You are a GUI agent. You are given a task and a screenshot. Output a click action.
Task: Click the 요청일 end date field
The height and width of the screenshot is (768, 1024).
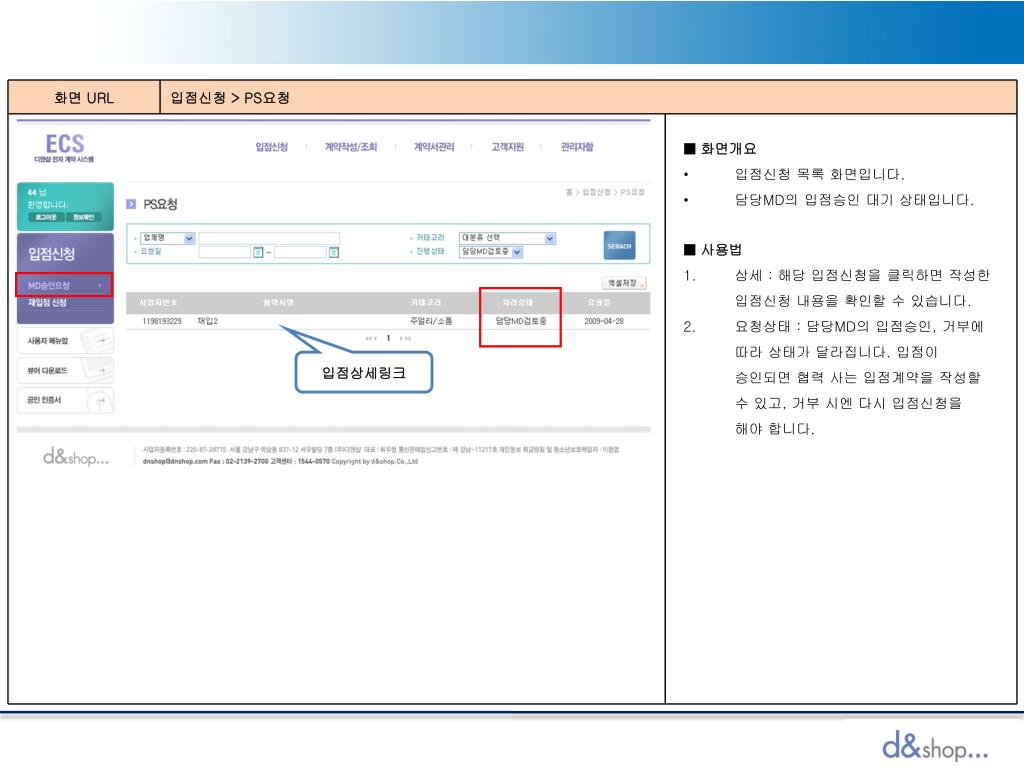[x=300, y=252]
